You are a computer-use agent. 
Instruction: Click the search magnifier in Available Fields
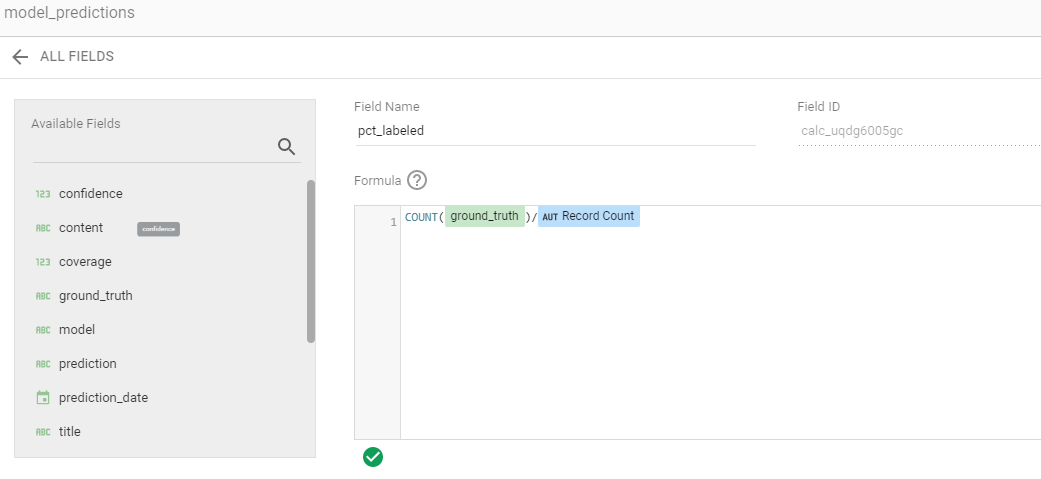pyautogui.click(x=286, y=147)
